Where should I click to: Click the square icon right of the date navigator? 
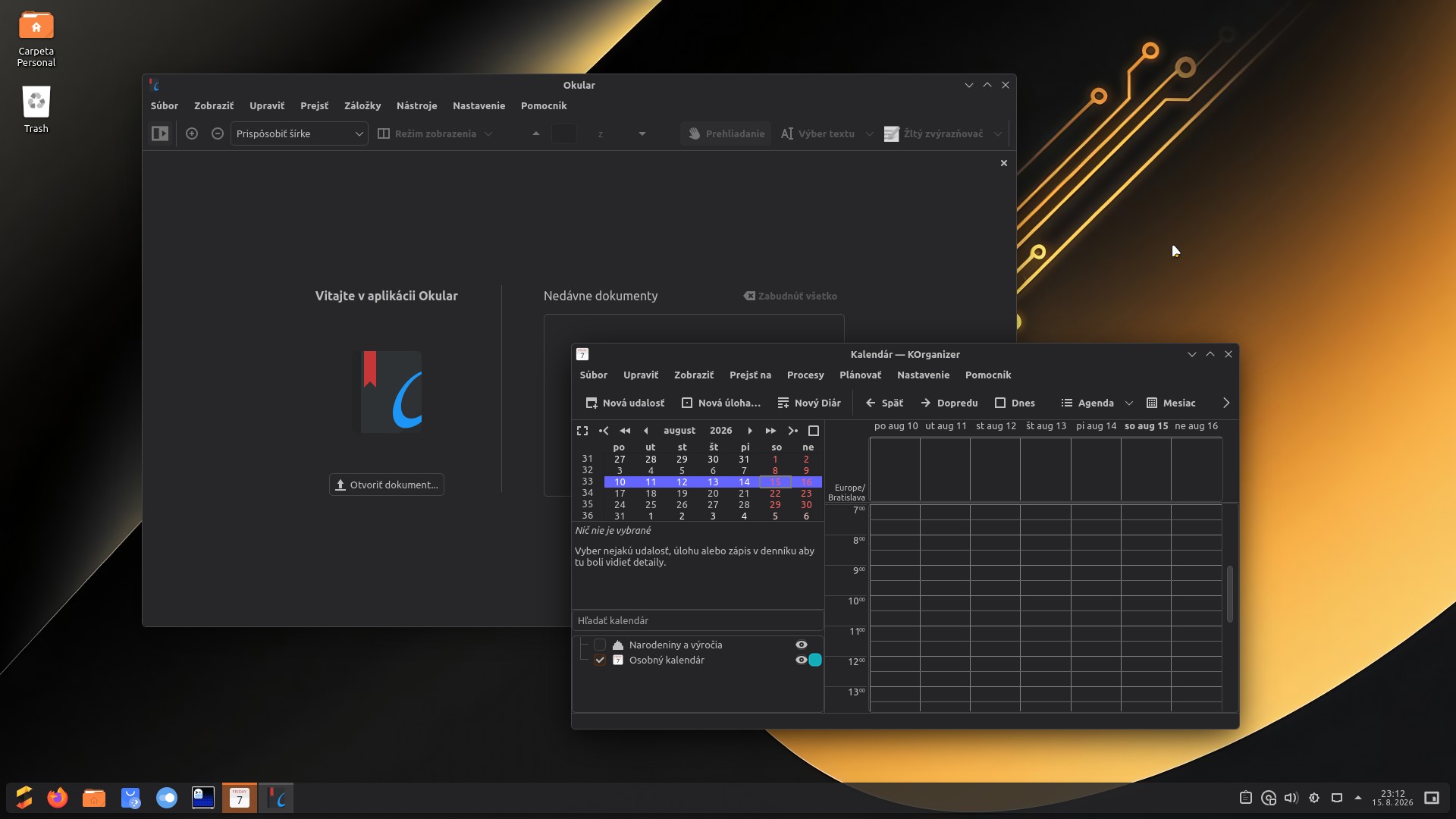point(814,431)
